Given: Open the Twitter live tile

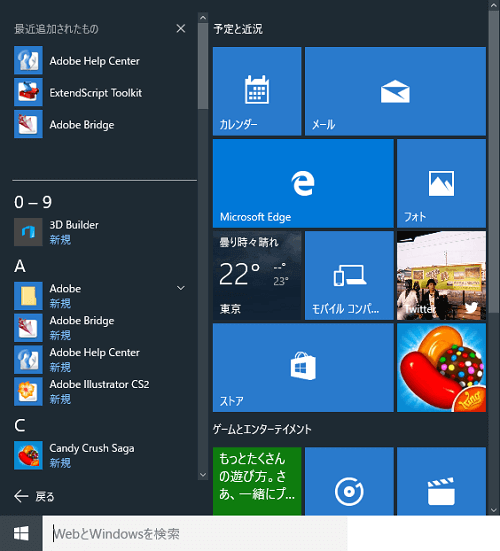Looking at the screenshot, I should (x=441, y=276).
